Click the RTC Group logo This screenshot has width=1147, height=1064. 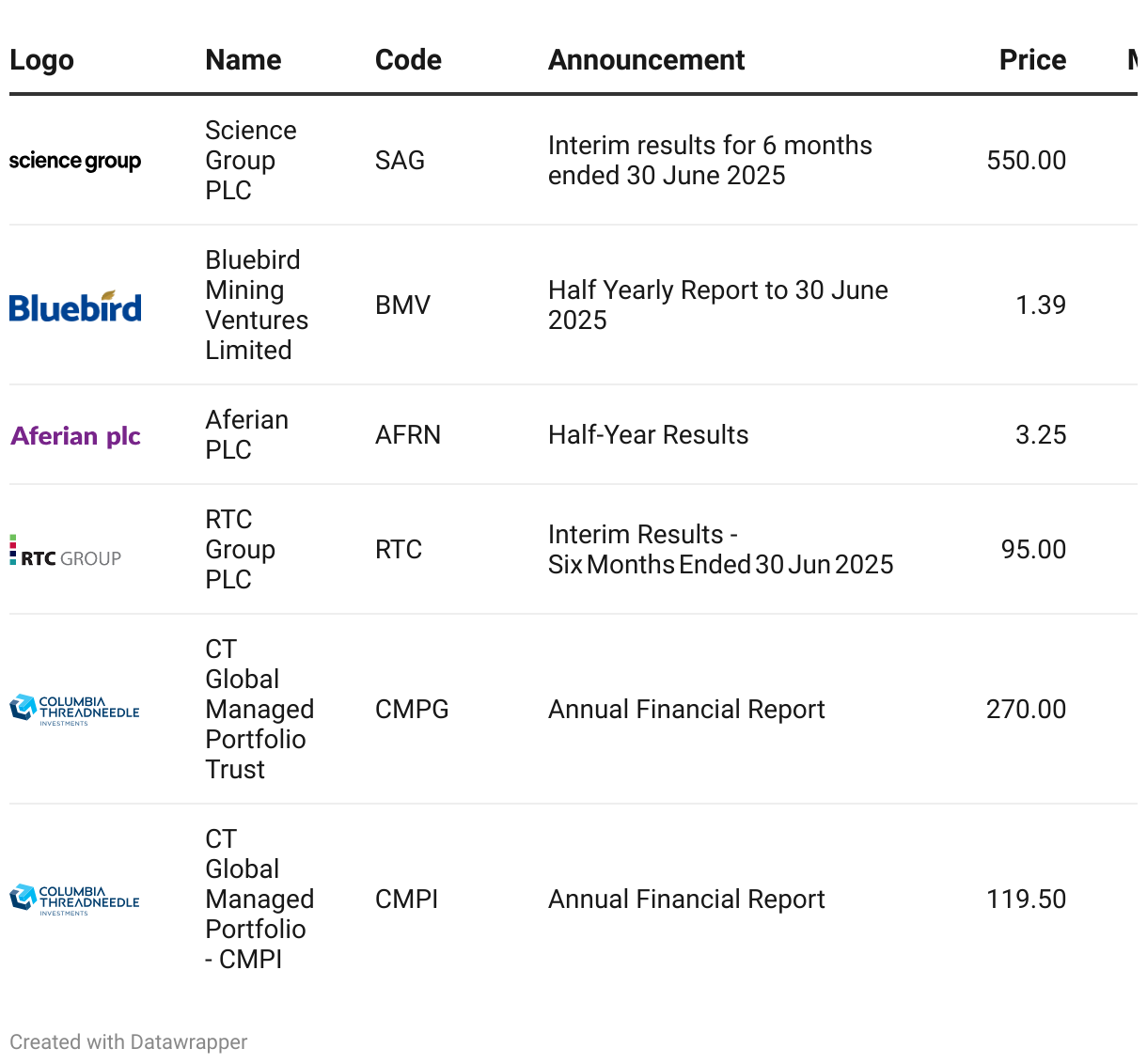point(66,552)
